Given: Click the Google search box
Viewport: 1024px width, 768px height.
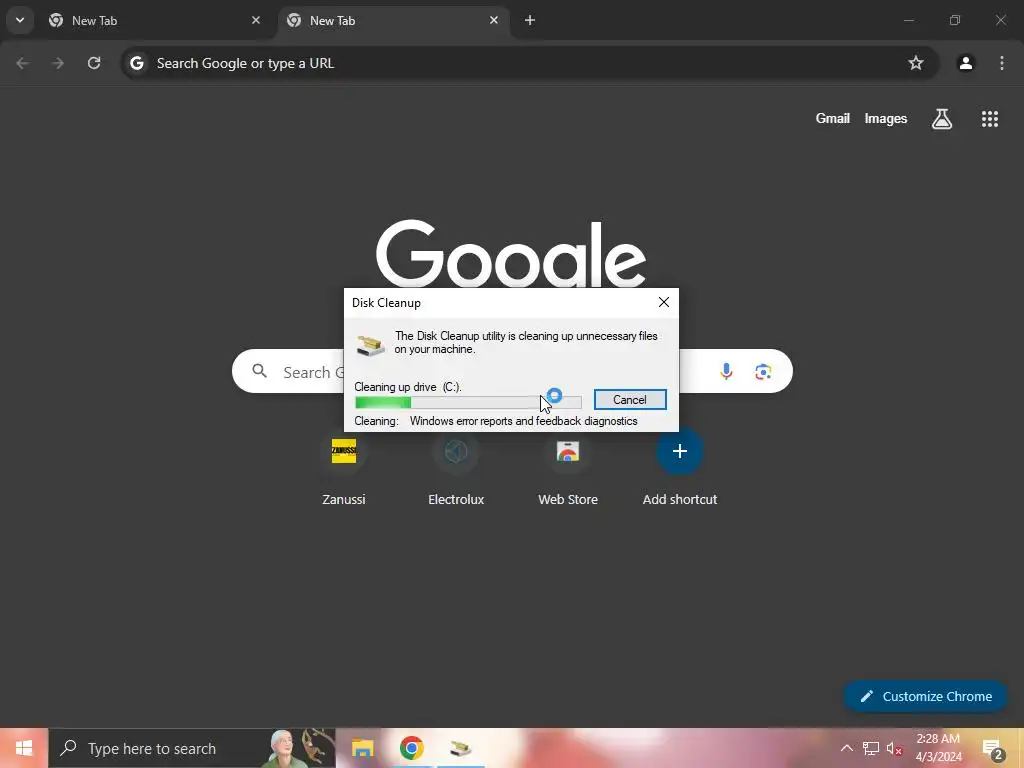Looking at the screenshot, I should click(512, 371).
